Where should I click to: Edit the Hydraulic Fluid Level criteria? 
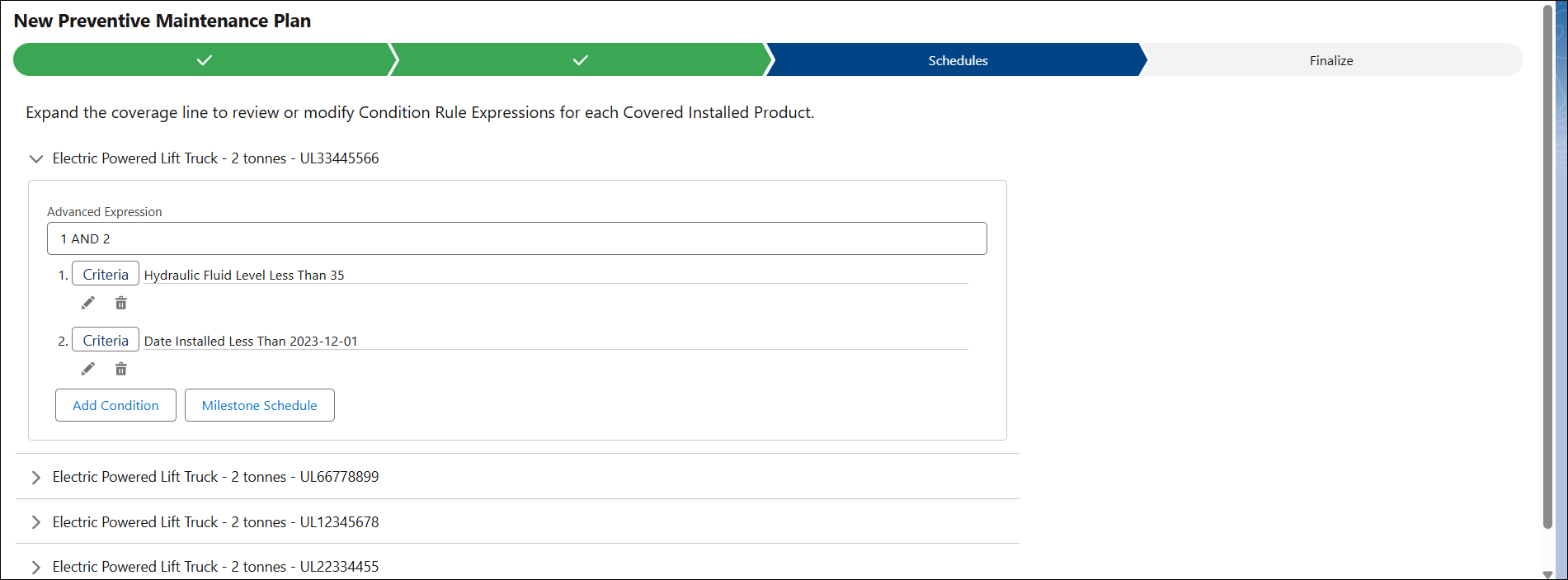[x=88, y=303]
